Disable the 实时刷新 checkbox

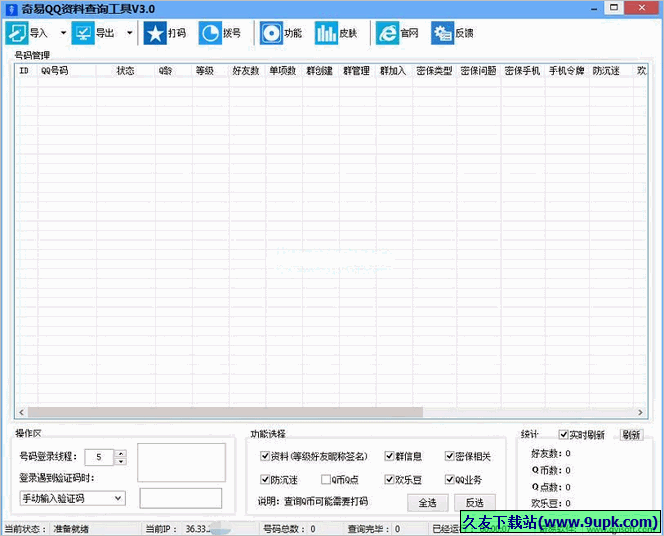coord(564,434)
